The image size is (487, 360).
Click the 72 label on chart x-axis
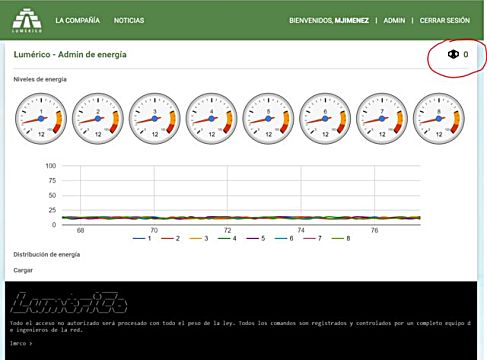coord(227,230)
